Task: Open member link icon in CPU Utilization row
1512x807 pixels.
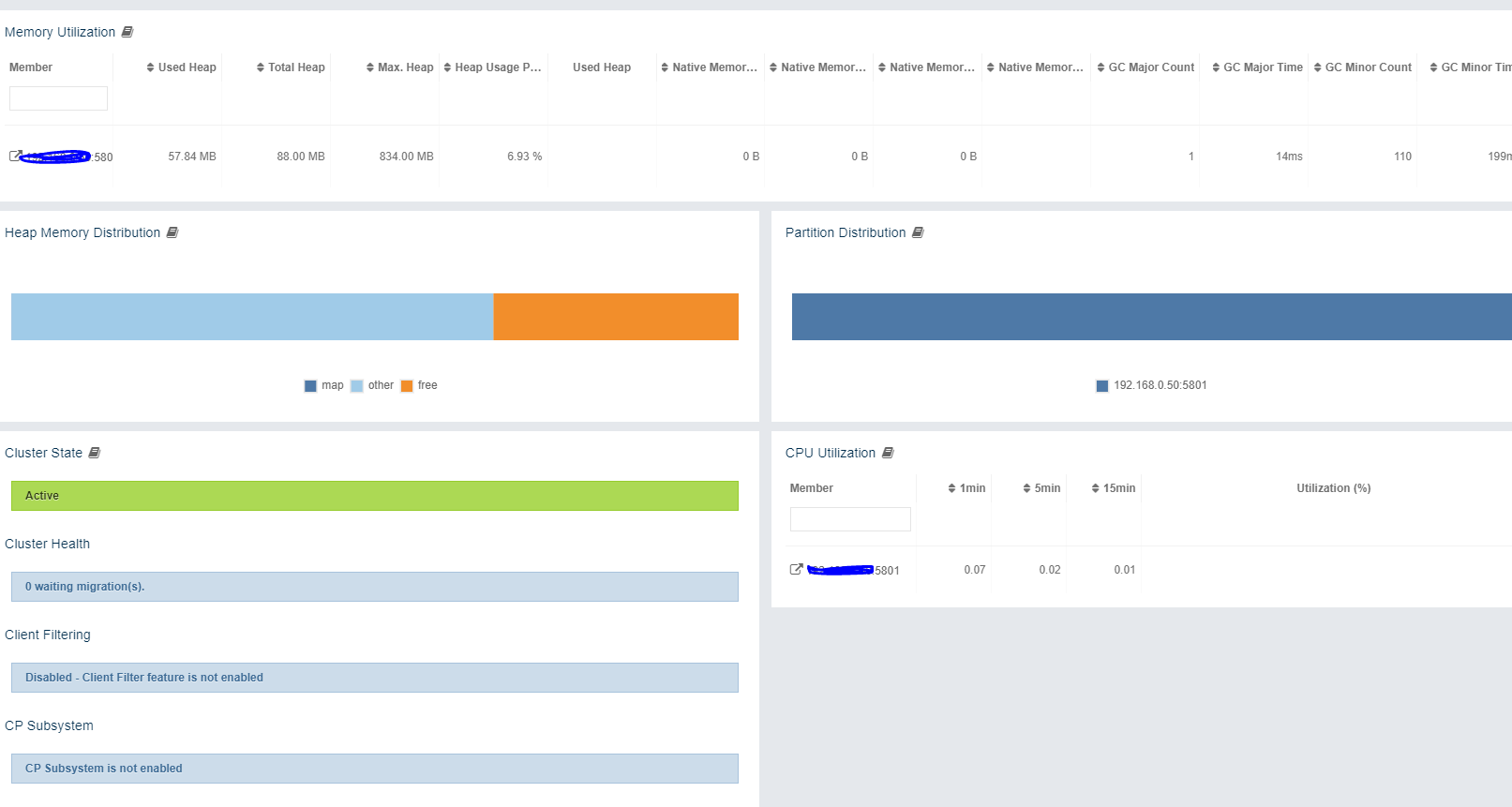Action: point(796,569)
